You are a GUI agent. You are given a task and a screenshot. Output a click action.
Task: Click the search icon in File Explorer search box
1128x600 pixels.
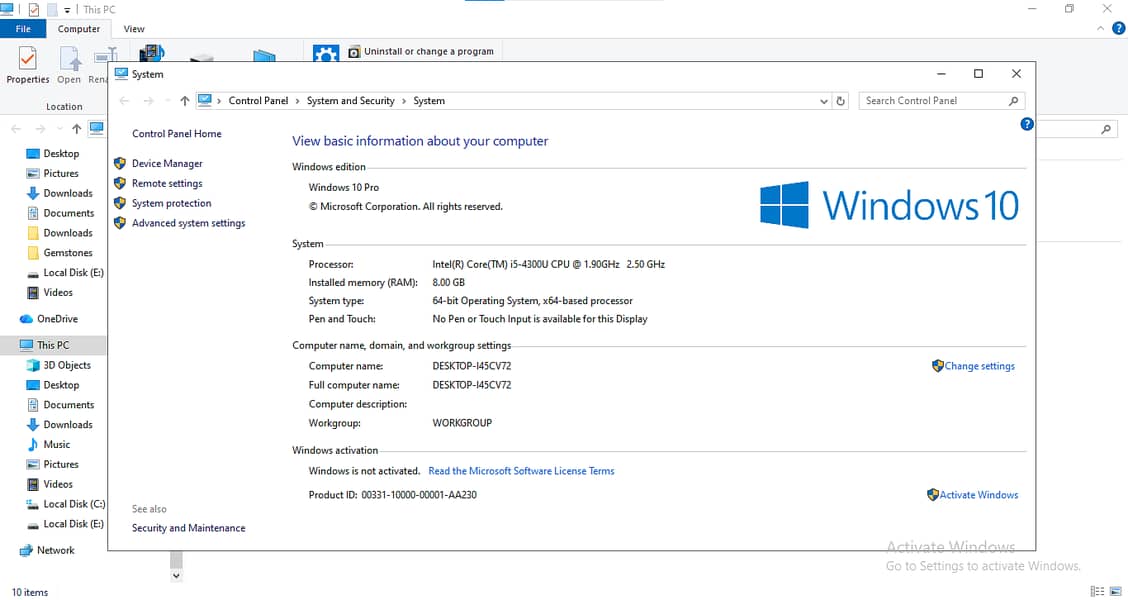tap(1106, 129)
